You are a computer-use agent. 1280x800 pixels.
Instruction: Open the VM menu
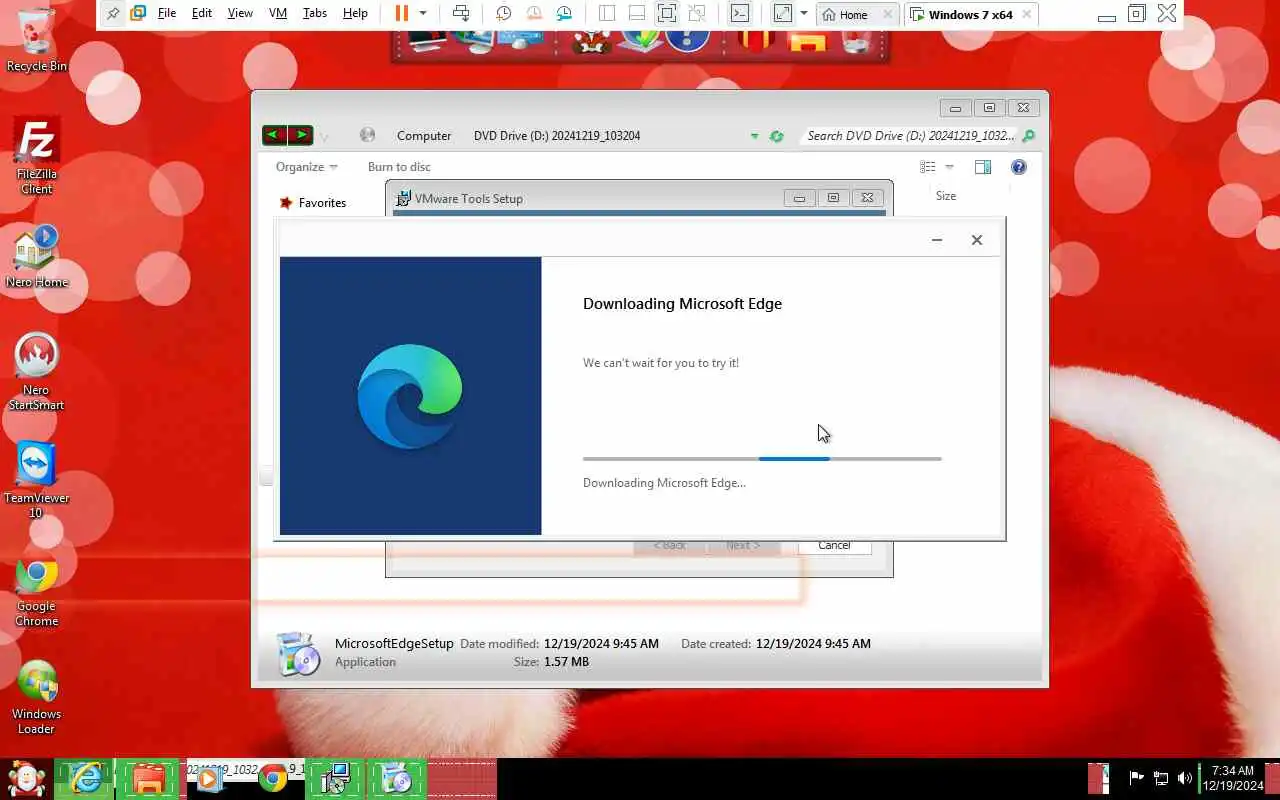click(278, 14)
